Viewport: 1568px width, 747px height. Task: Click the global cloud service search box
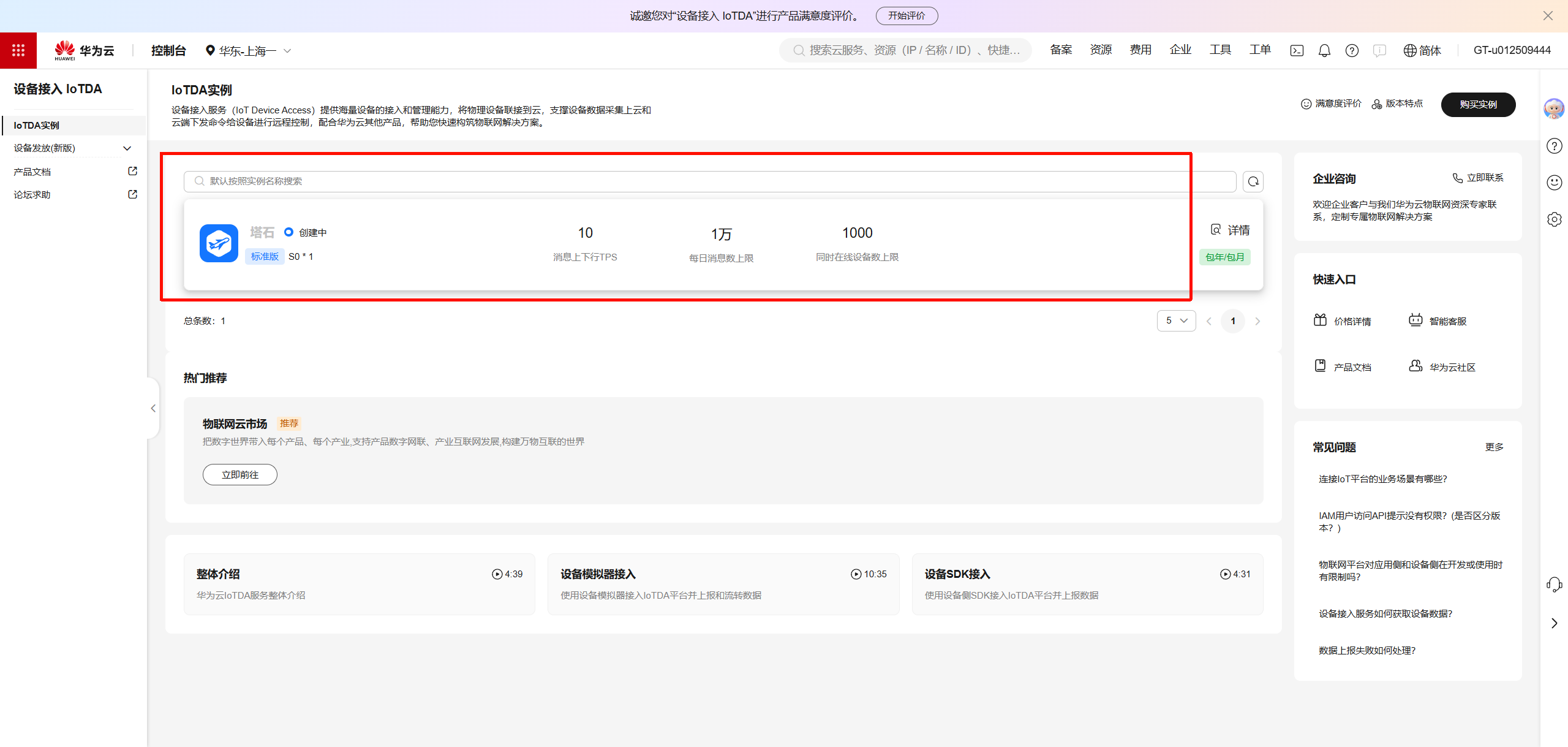[905, 50]
